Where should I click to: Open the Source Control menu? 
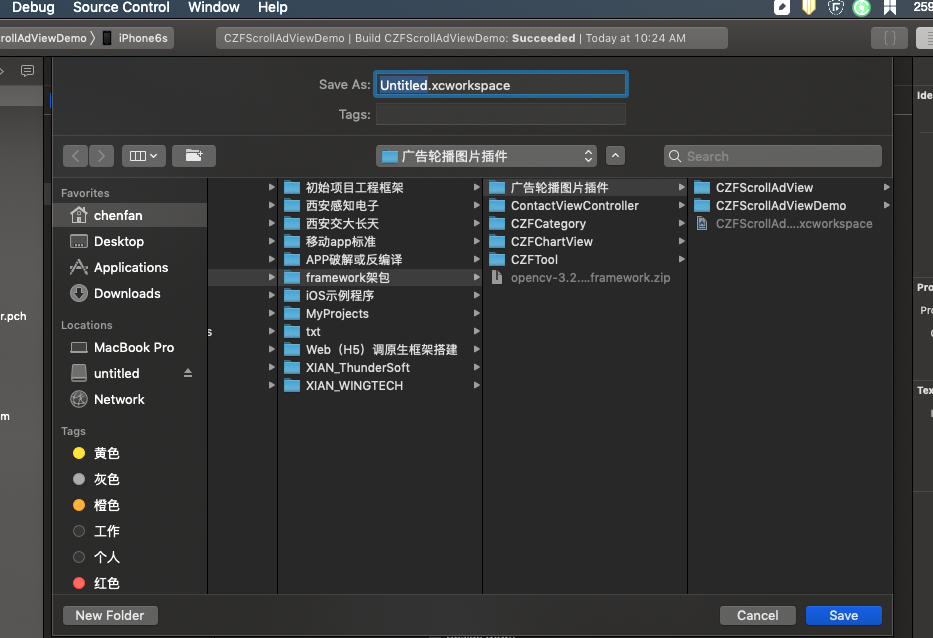[121, 8]
